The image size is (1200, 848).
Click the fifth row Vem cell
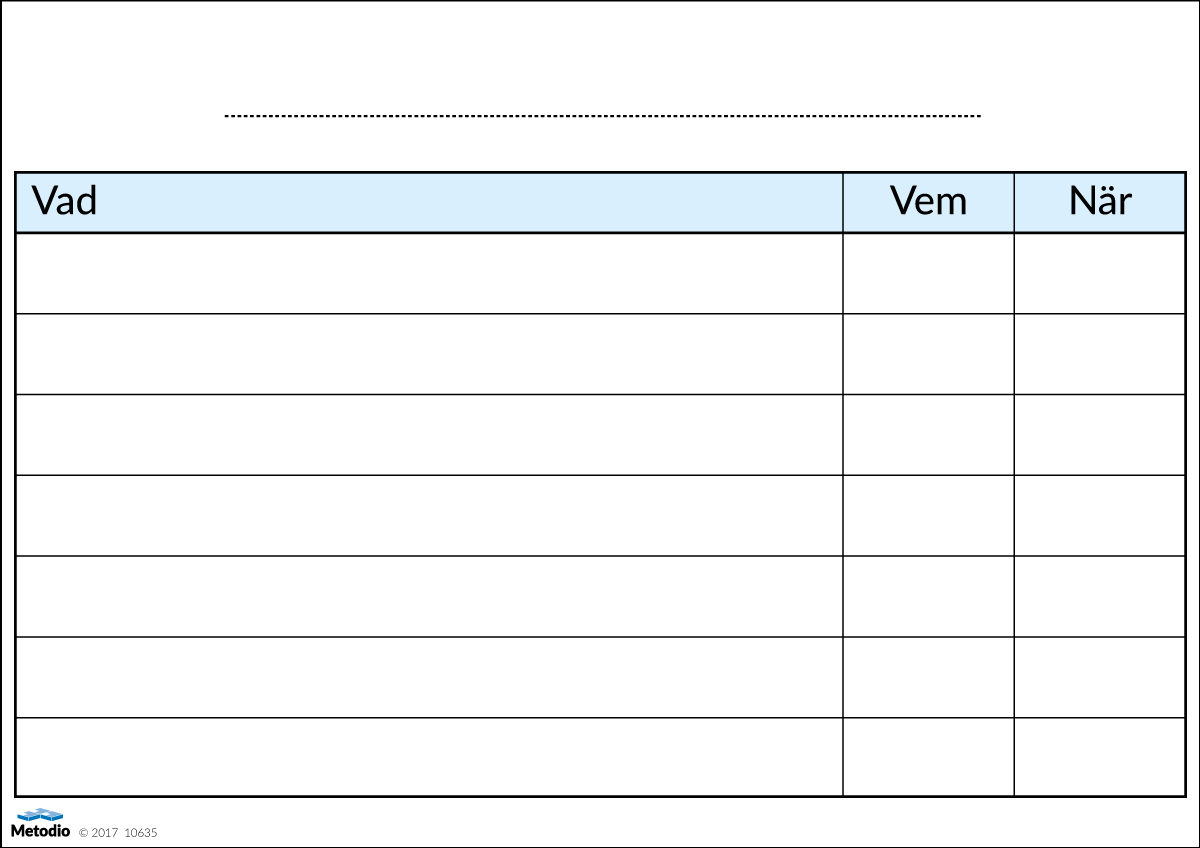928,596
